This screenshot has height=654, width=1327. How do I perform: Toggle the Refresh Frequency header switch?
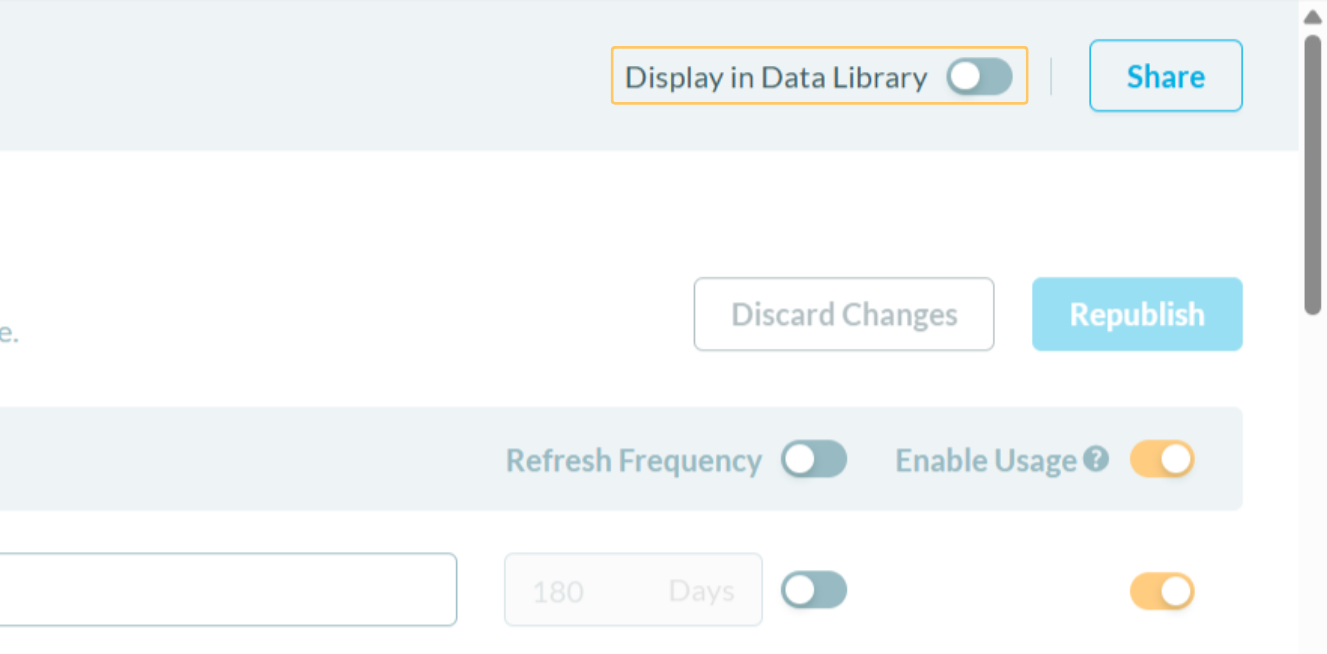[814, 460]
